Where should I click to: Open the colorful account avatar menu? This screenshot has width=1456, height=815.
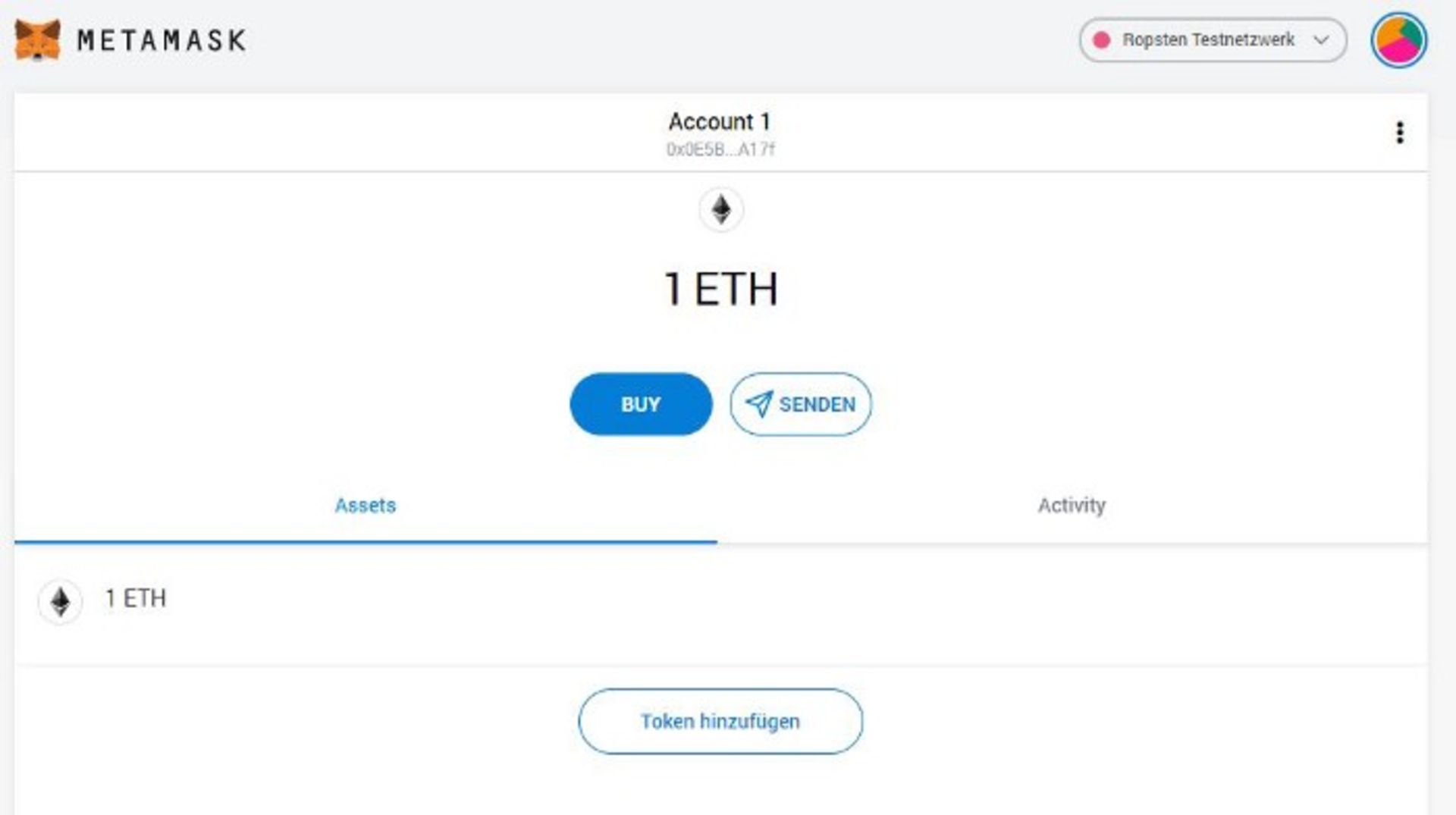coord(1398,40)
